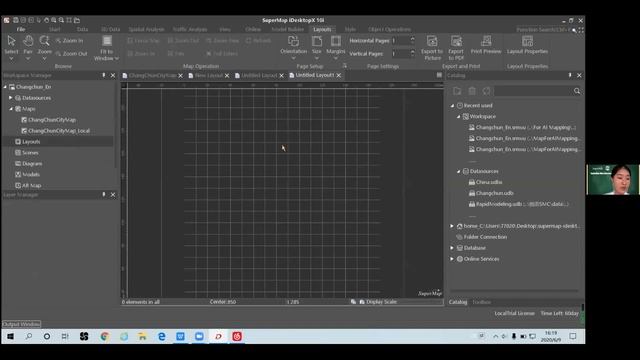Click Export to Picture

coord(432,48)
